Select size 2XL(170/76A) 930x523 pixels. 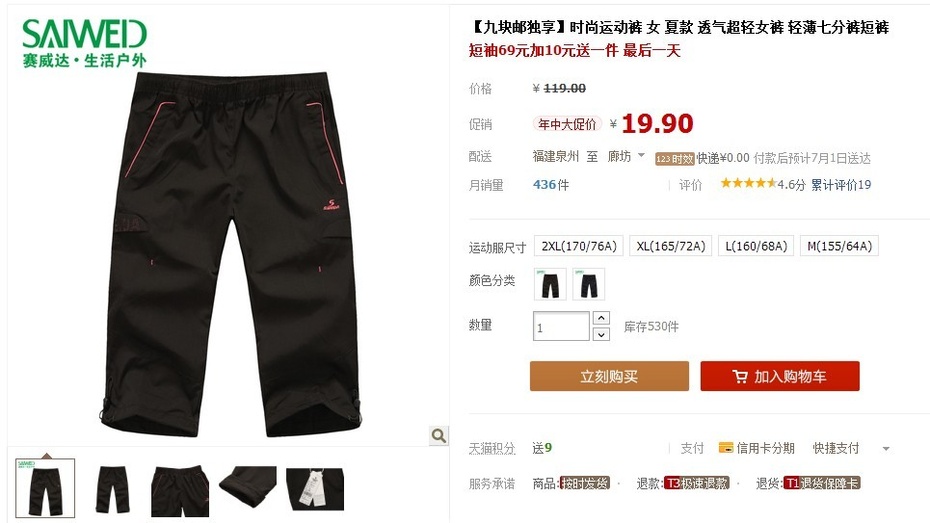pyautogui.click(x=579, y=246)
